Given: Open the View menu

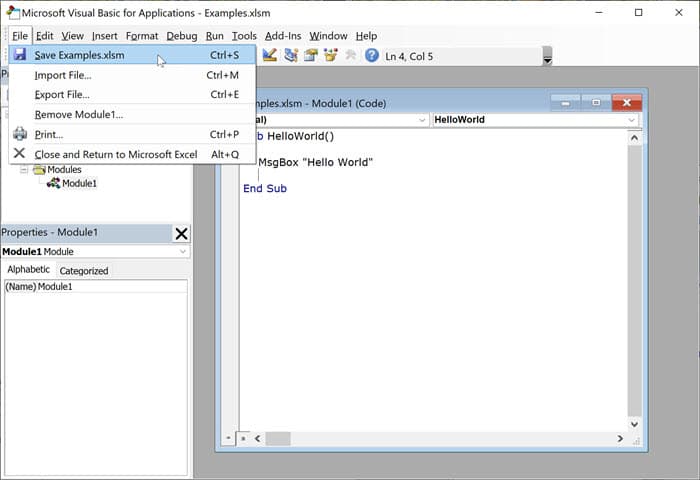Looking at the screenshot, I should (x=72, y=36).
